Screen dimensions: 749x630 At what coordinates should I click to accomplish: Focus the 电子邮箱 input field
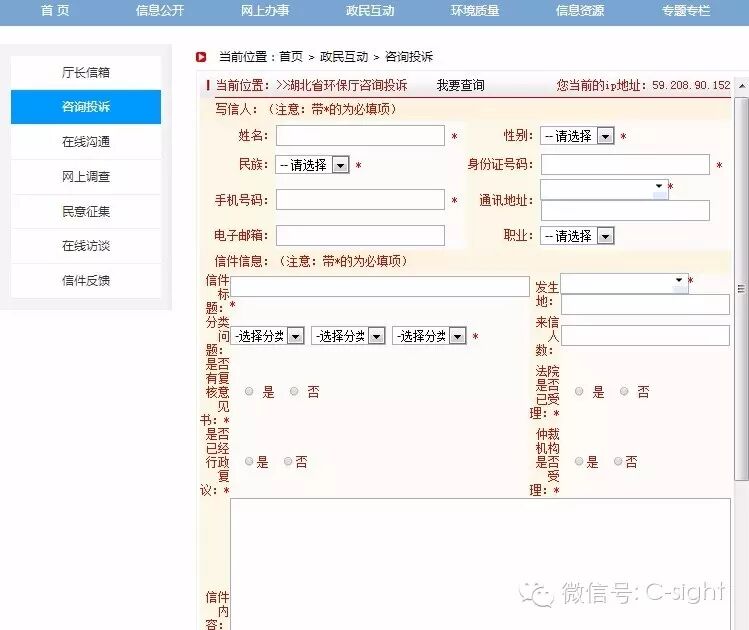tap(360, 235)
